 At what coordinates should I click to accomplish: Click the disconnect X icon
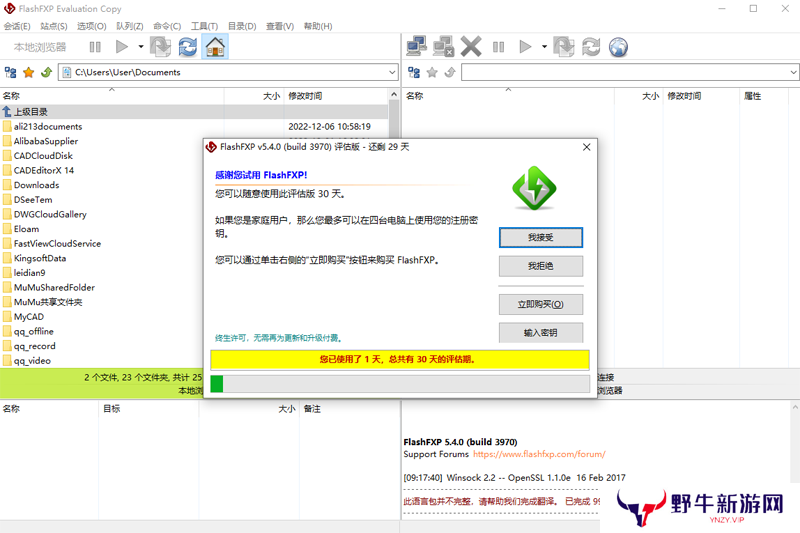[471, 47]
